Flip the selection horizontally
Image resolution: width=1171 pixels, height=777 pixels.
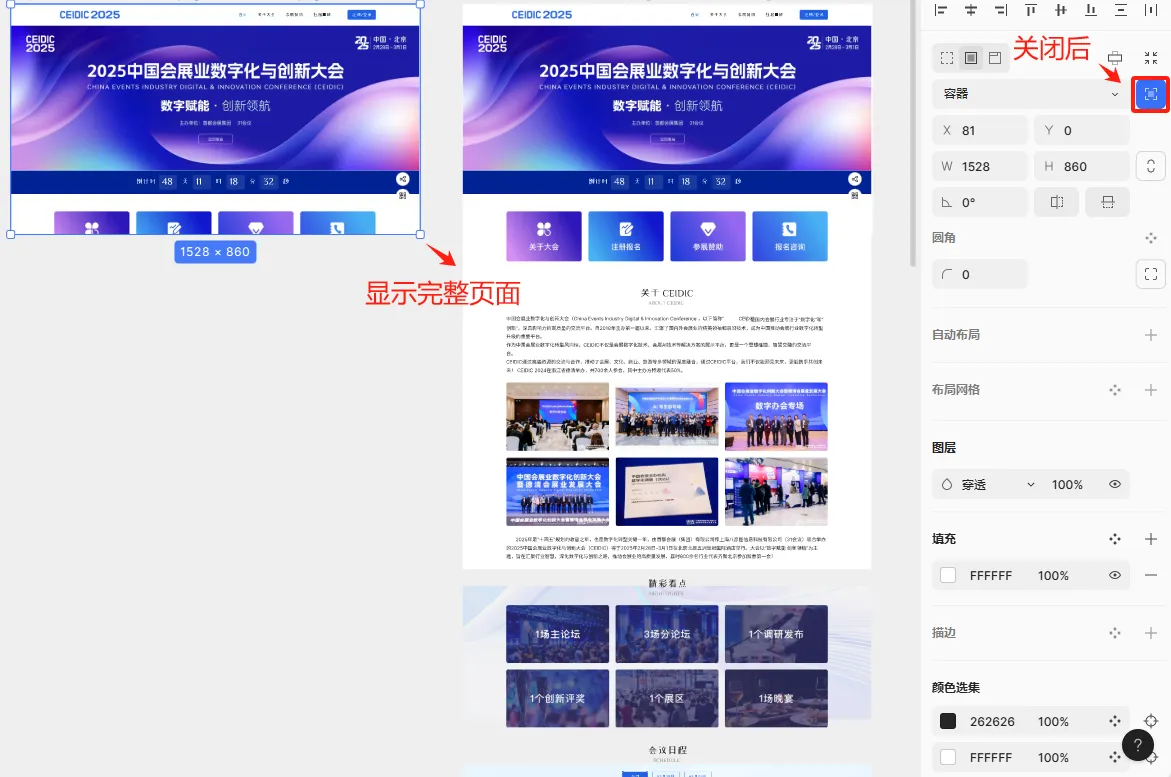pos(1057,202)
